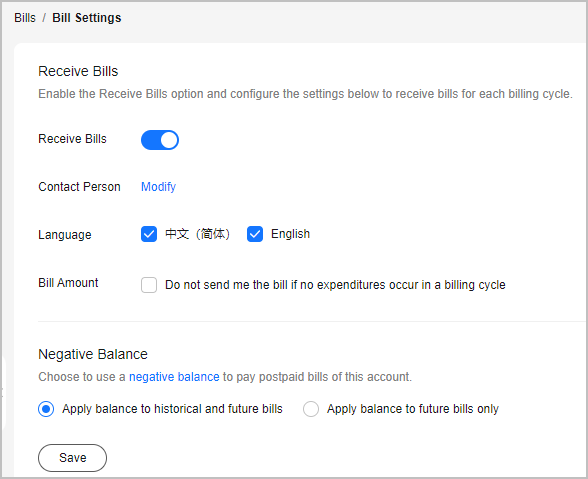
Task: Choose Apply balance to future bills only radio
Action: pos(311,409)
